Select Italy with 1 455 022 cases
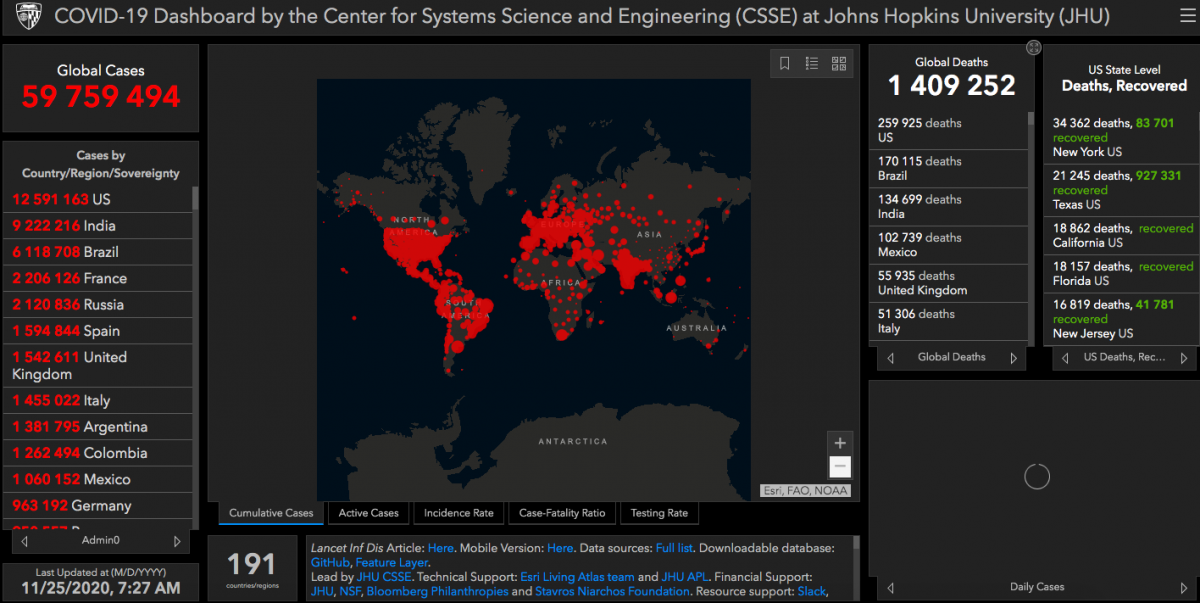Screen dimensions: 1200x603 (x=97, y=400)
